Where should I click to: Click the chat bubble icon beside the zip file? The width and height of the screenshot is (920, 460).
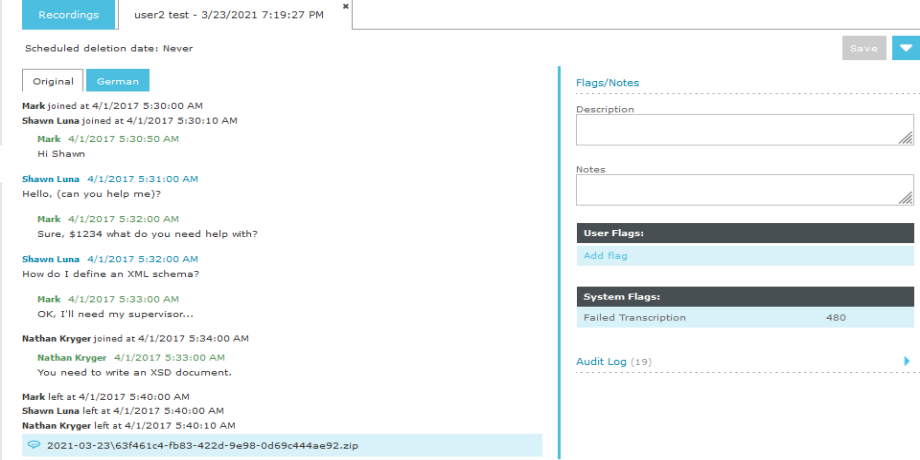[x=34, y=445]
